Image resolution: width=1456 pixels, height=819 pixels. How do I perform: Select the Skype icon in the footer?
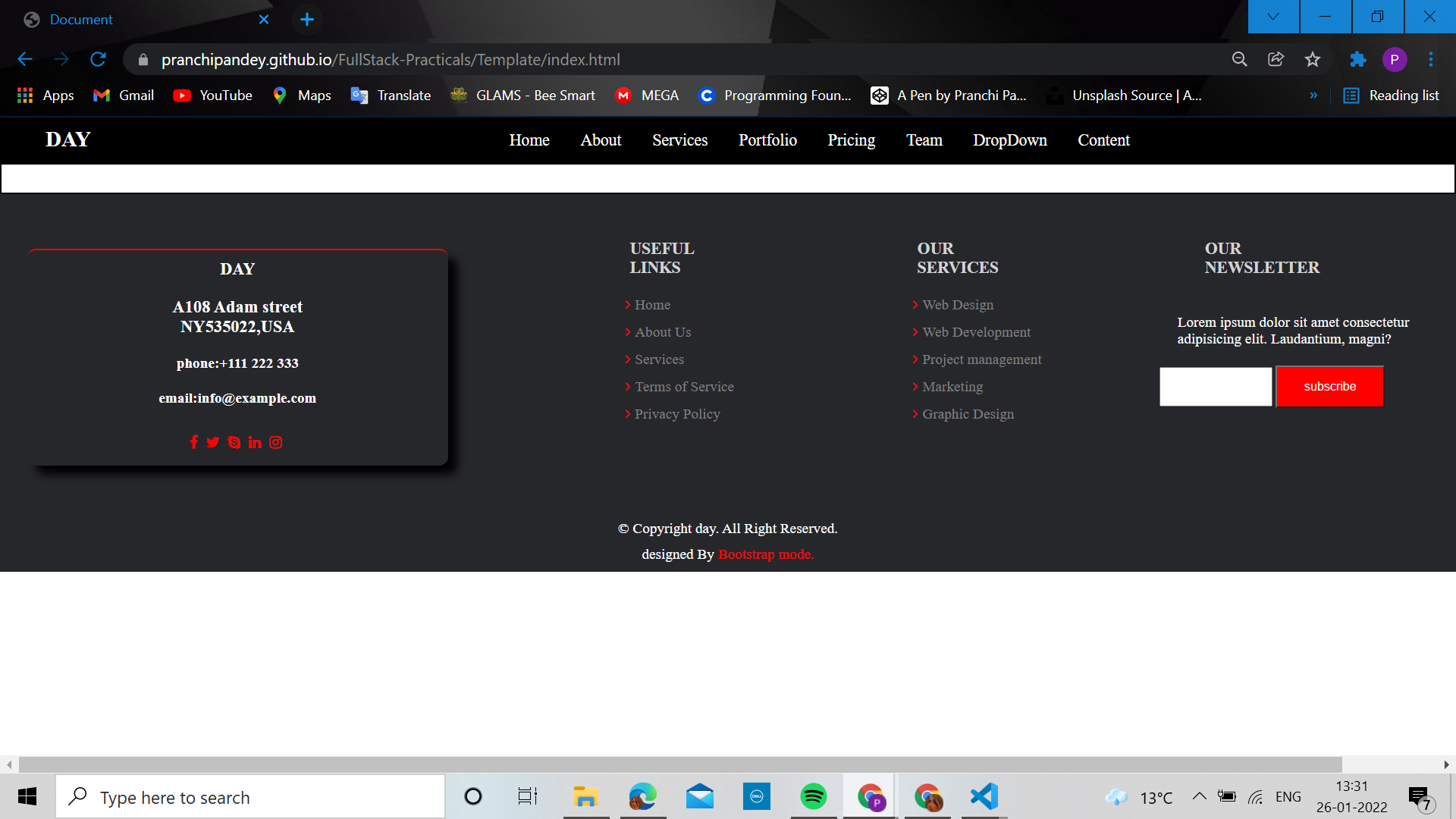pos(234,442)
